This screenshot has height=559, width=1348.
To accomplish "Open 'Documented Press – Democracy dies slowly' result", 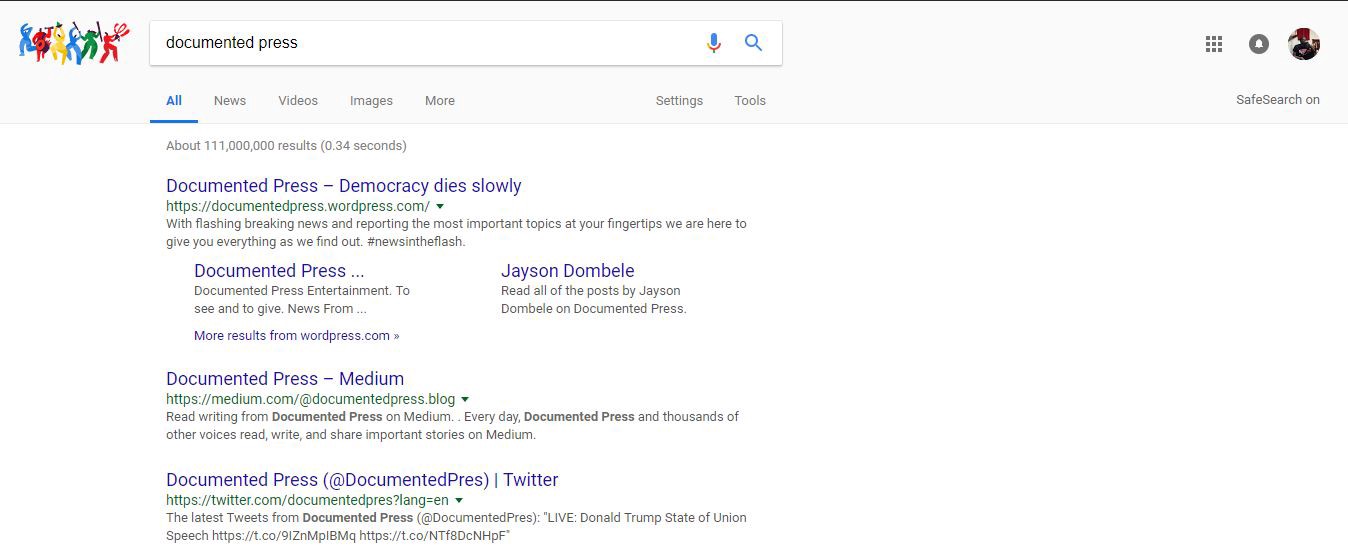I will (344, 186).
